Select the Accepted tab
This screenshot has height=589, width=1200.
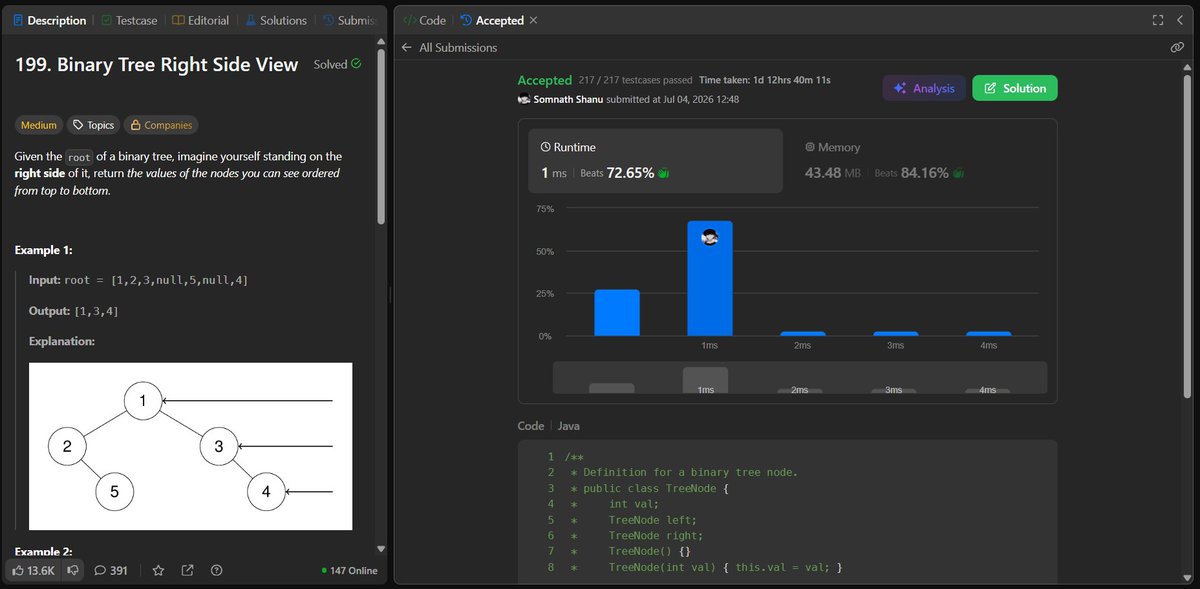point(491,20)
